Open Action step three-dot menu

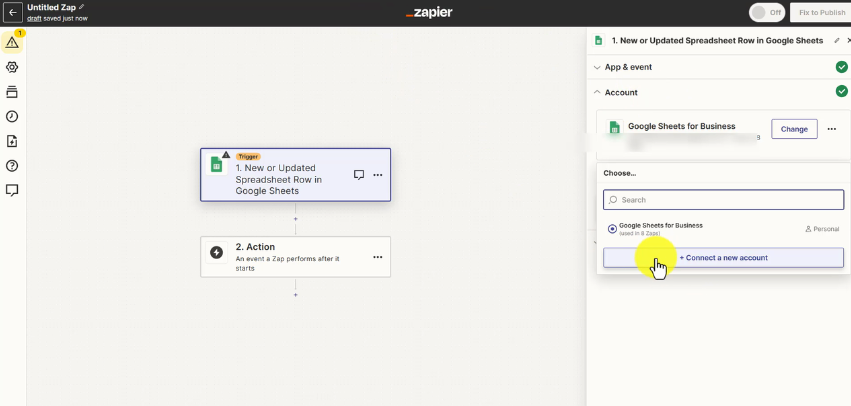pos(378,257)
